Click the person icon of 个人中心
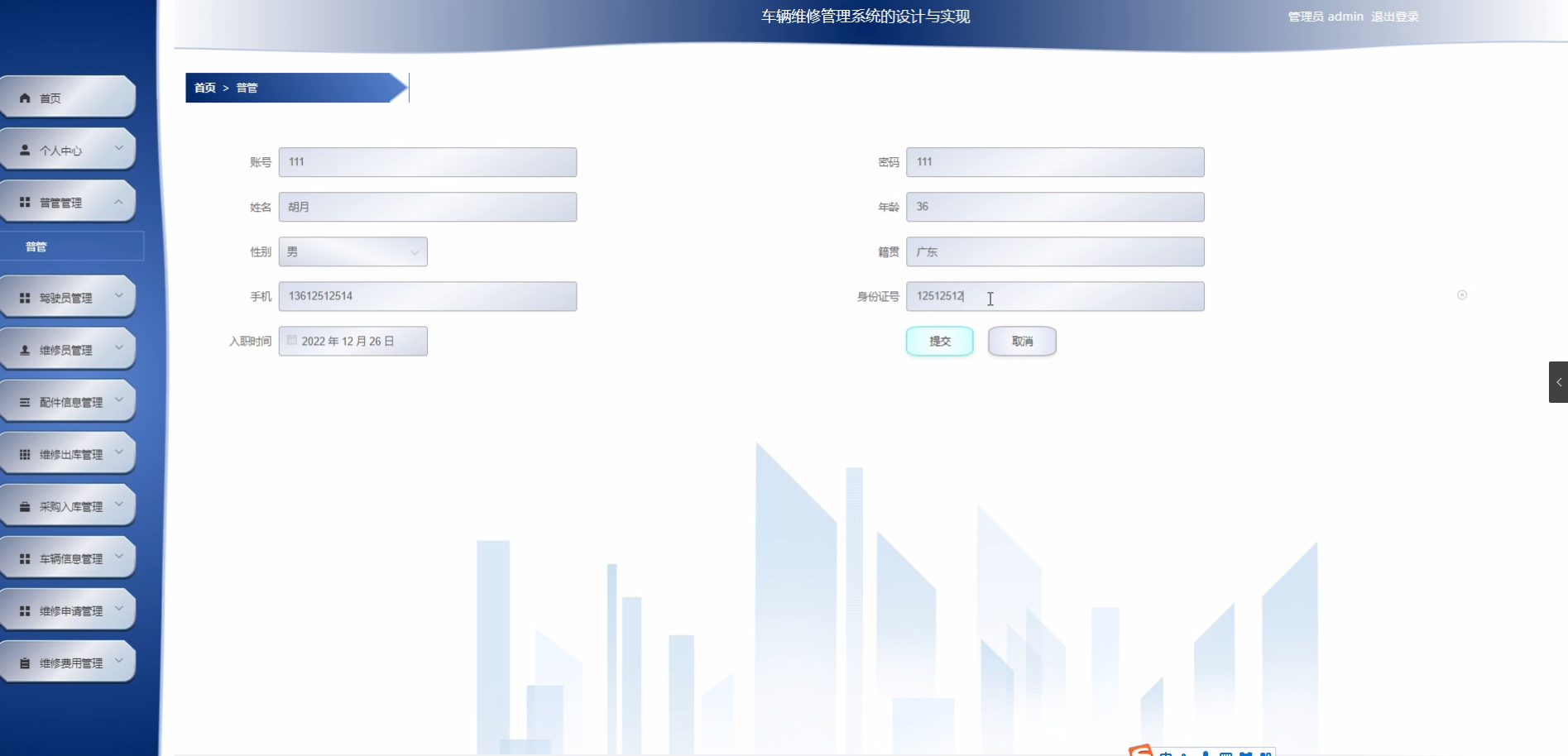The width and height of the screenshot is (1568, 756). [25, 150]
